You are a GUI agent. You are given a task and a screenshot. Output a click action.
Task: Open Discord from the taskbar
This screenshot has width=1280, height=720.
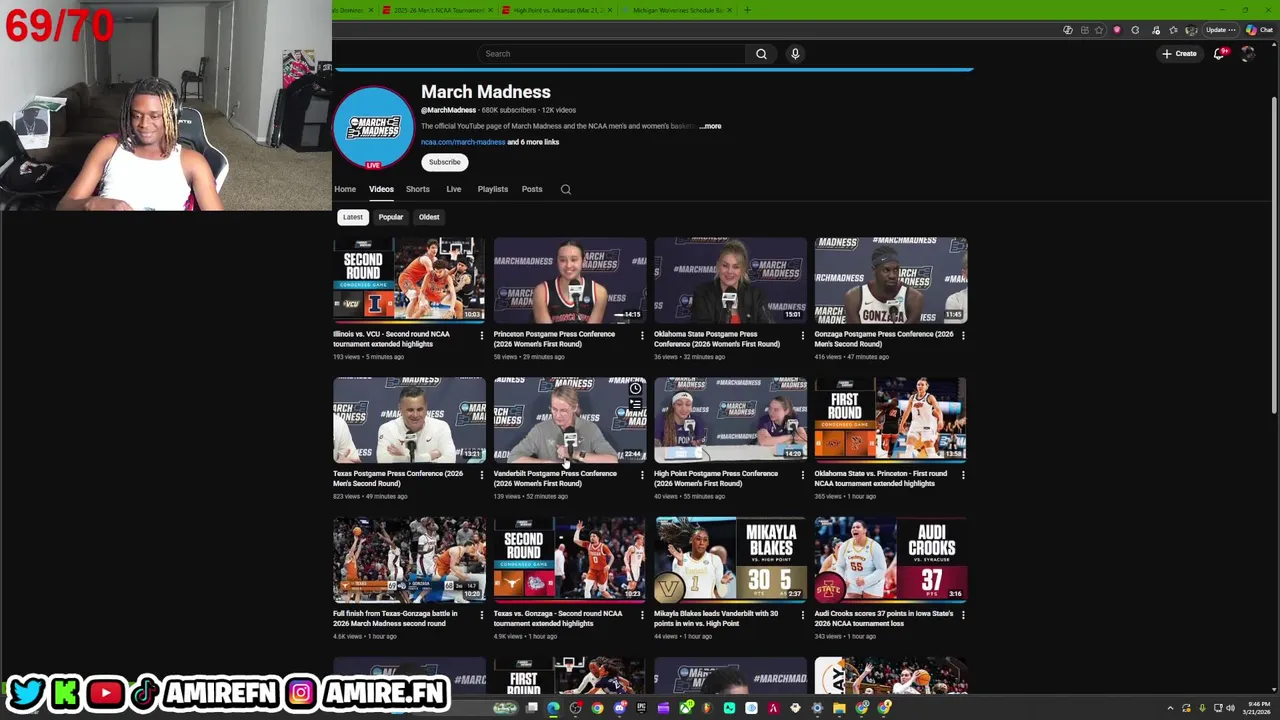619,708
